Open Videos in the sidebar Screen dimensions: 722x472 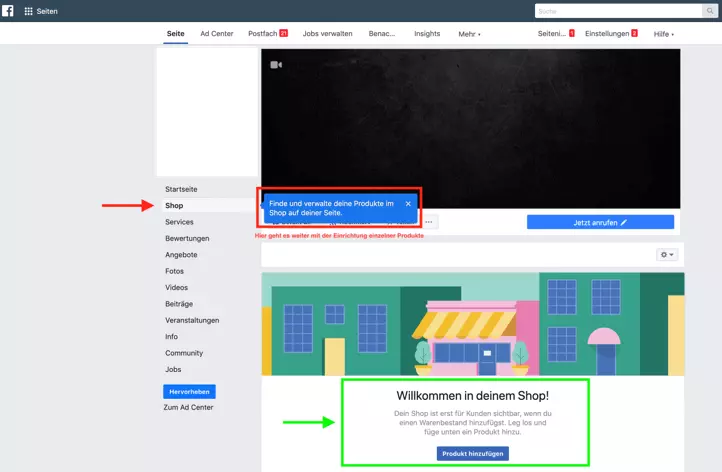tap(176, 287)
